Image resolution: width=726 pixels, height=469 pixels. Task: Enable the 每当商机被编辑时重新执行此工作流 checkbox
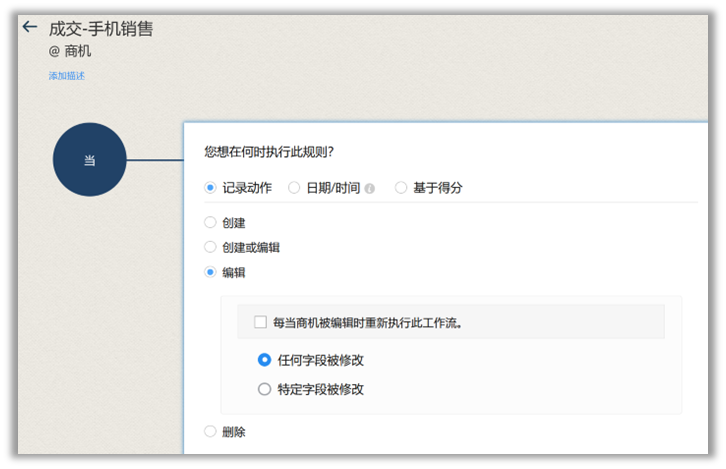[x=260, y=322]
